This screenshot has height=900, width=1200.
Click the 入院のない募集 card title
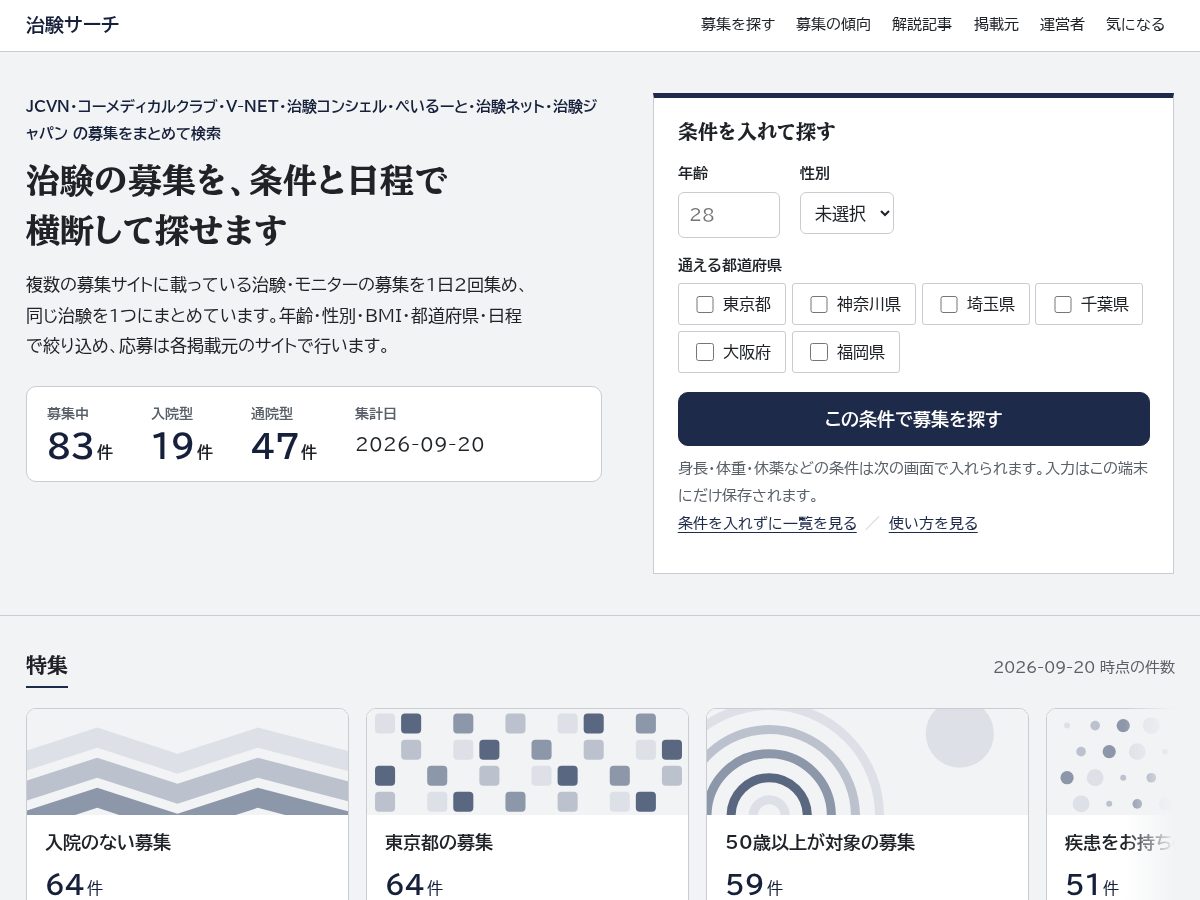point(108,843)
